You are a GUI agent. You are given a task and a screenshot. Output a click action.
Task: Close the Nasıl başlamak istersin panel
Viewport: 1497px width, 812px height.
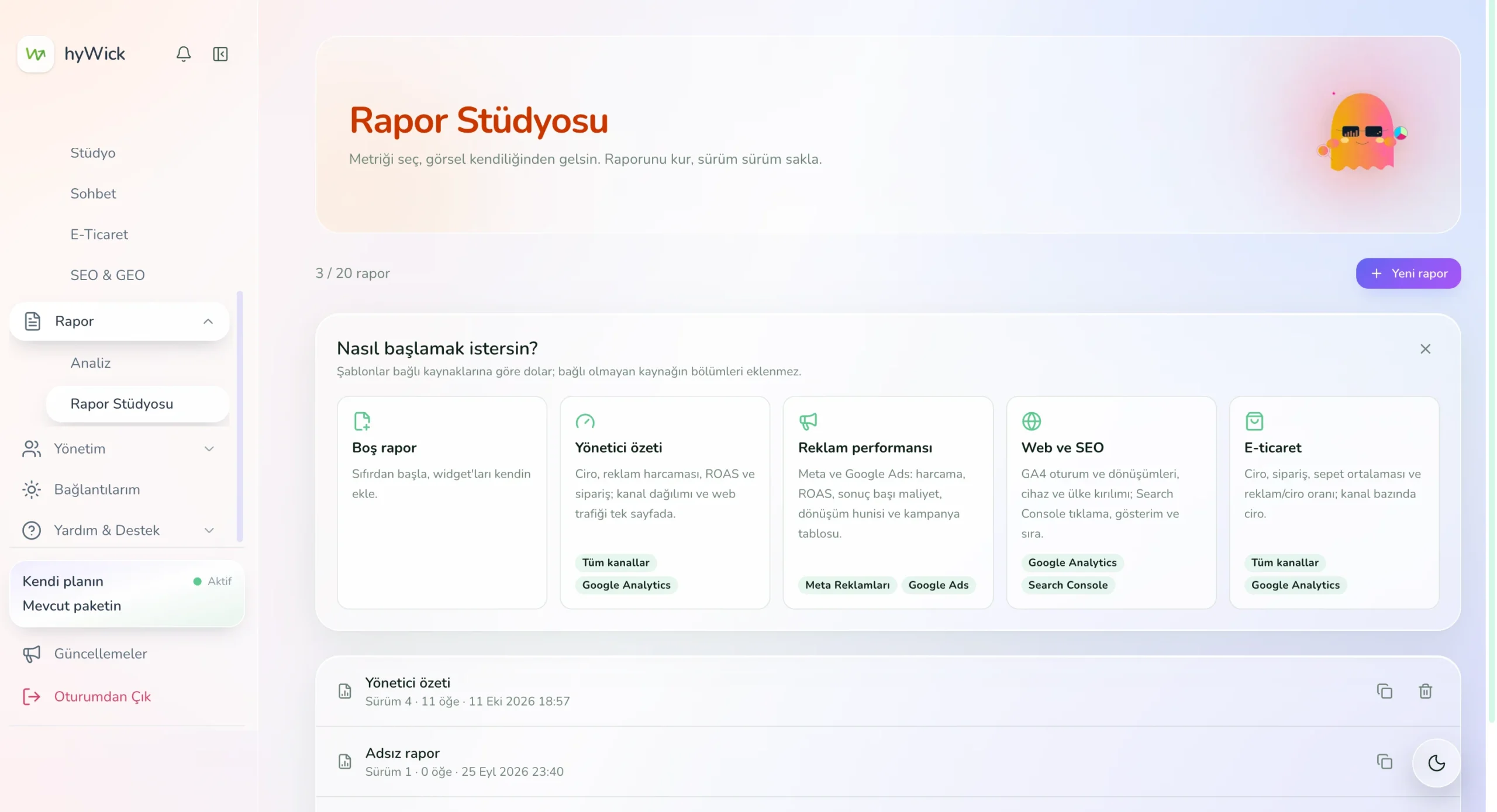pyautogui.click(x=1425, y=348)
